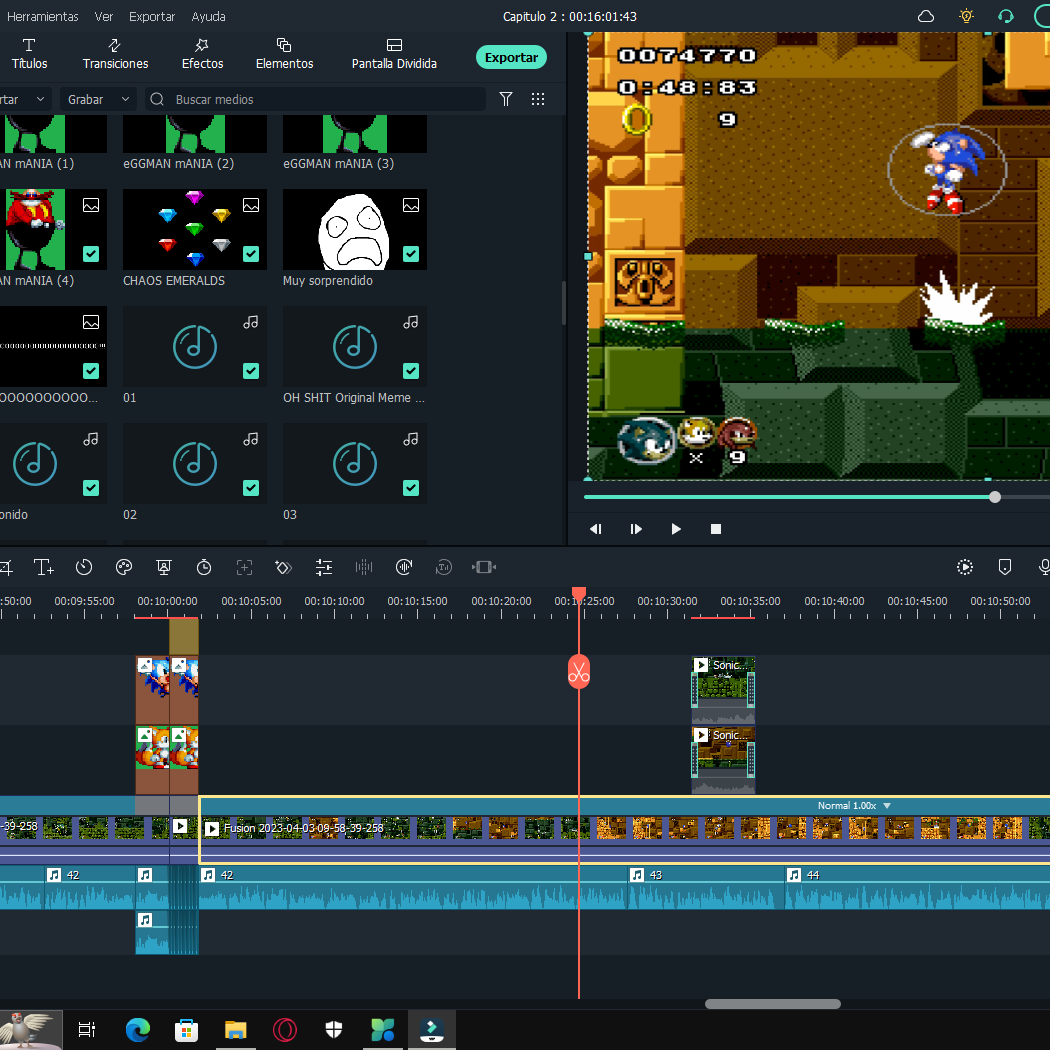Open the Títulos tab

click(29, 55)
